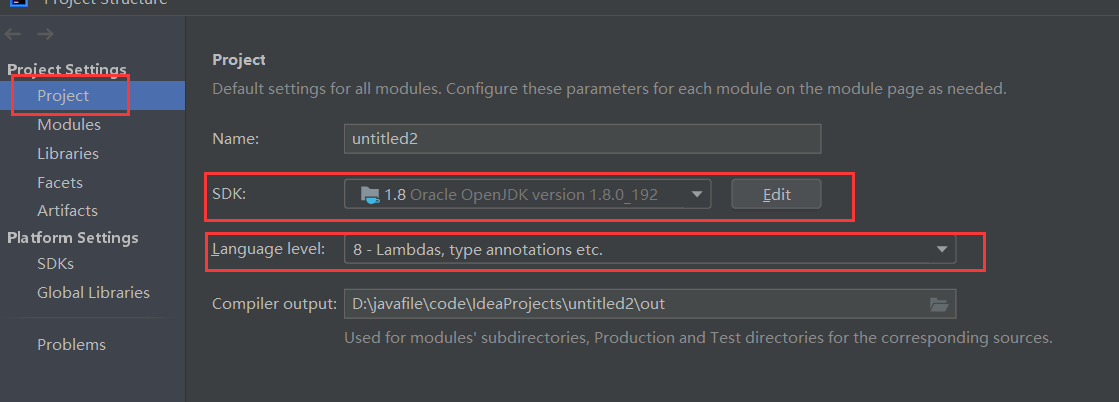Go to Libraries settings
The image size is (1119, 402).
click(68, 154)
